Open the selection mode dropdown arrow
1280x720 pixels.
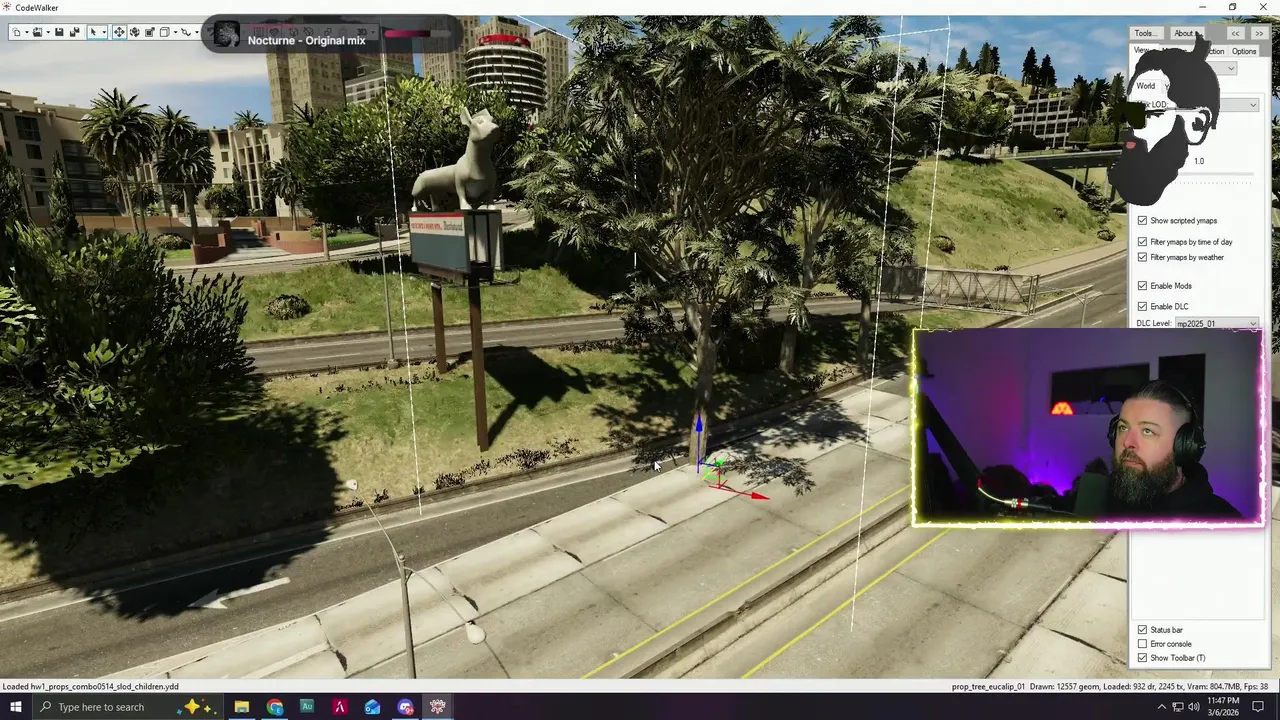(104, 32)
